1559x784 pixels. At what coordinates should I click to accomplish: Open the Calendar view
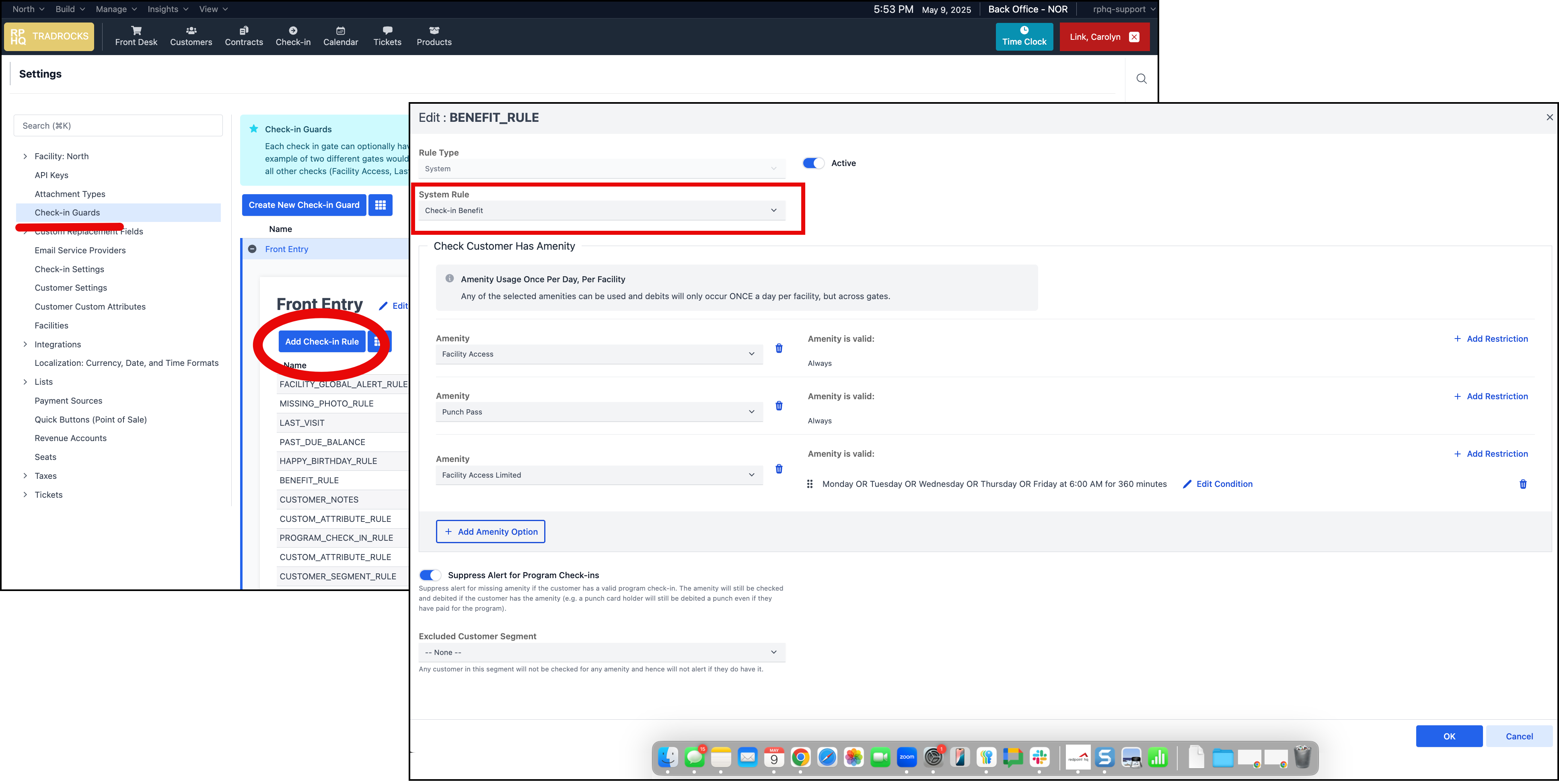pyautogui.click(x=341, y=36)
